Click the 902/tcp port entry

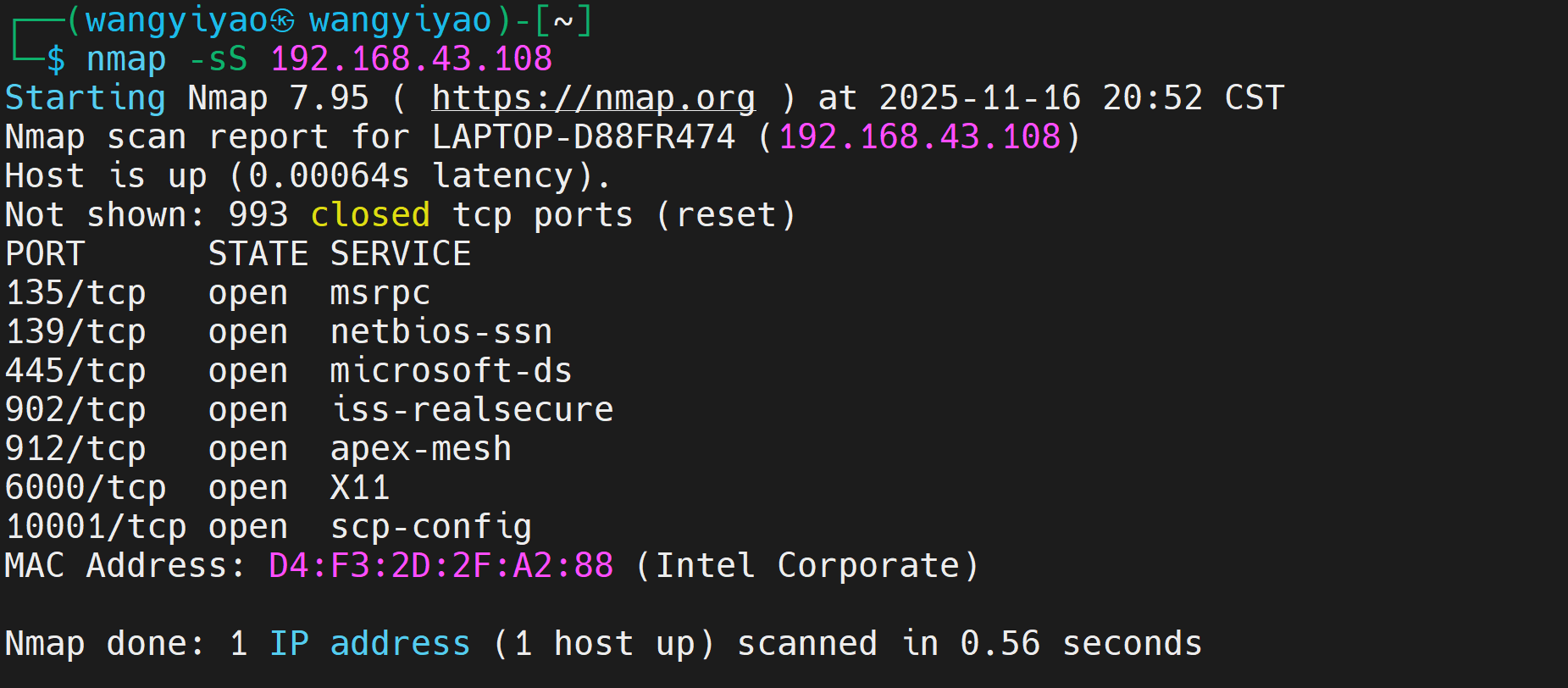pyautogui.click(x=75, y=410)
